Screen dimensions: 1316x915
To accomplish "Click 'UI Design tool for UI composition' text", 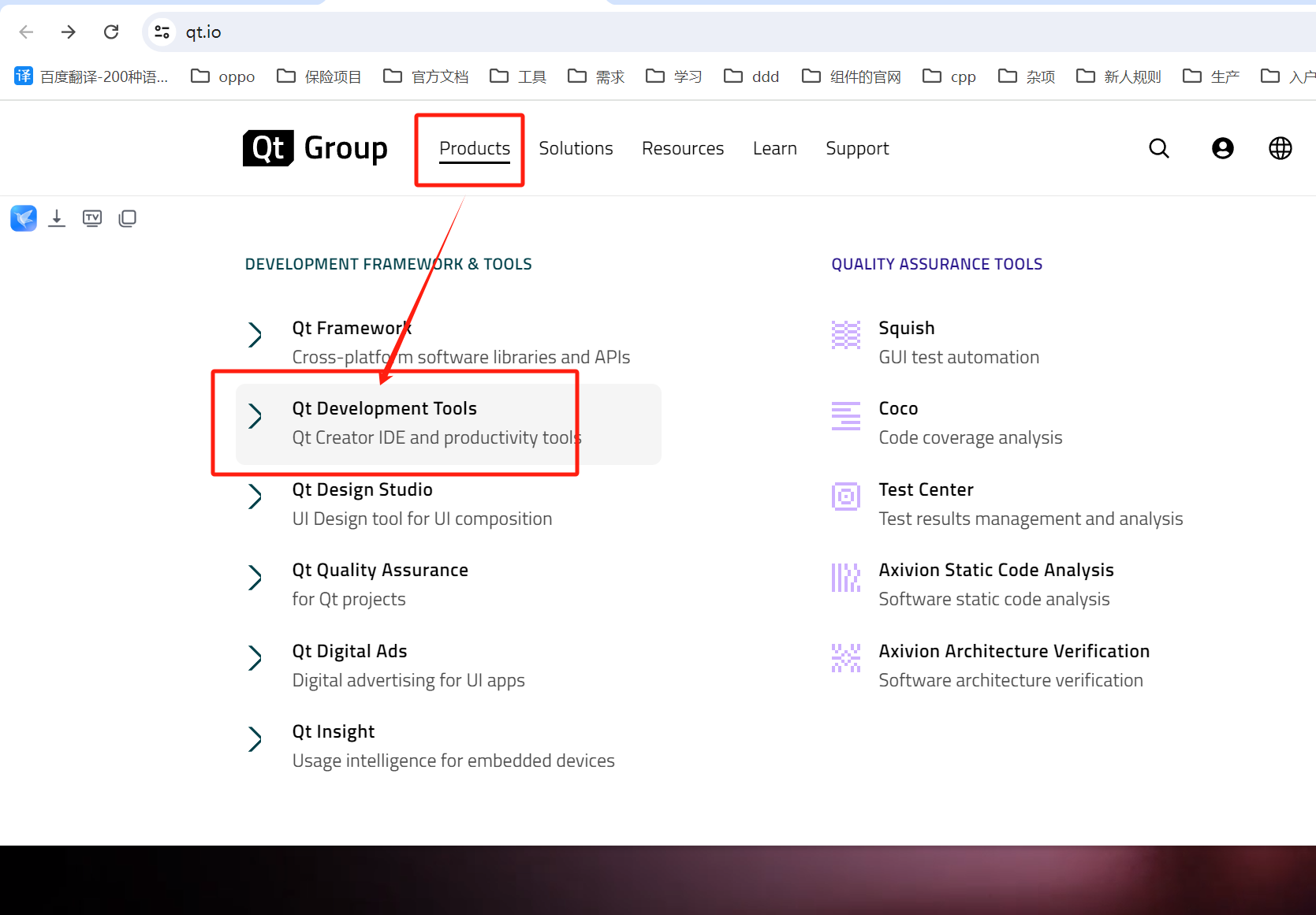I will pos(423,519).
